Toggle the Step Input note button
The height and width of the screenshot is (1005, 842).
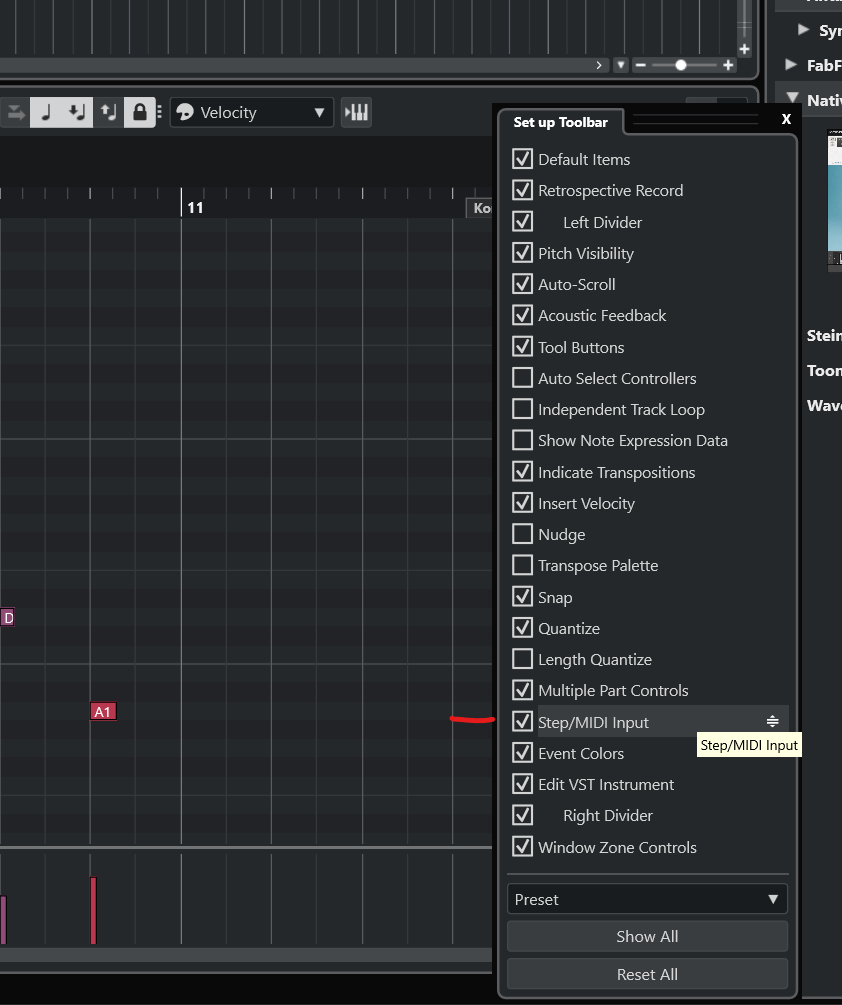pyautogui.click(x=45, y=112)
